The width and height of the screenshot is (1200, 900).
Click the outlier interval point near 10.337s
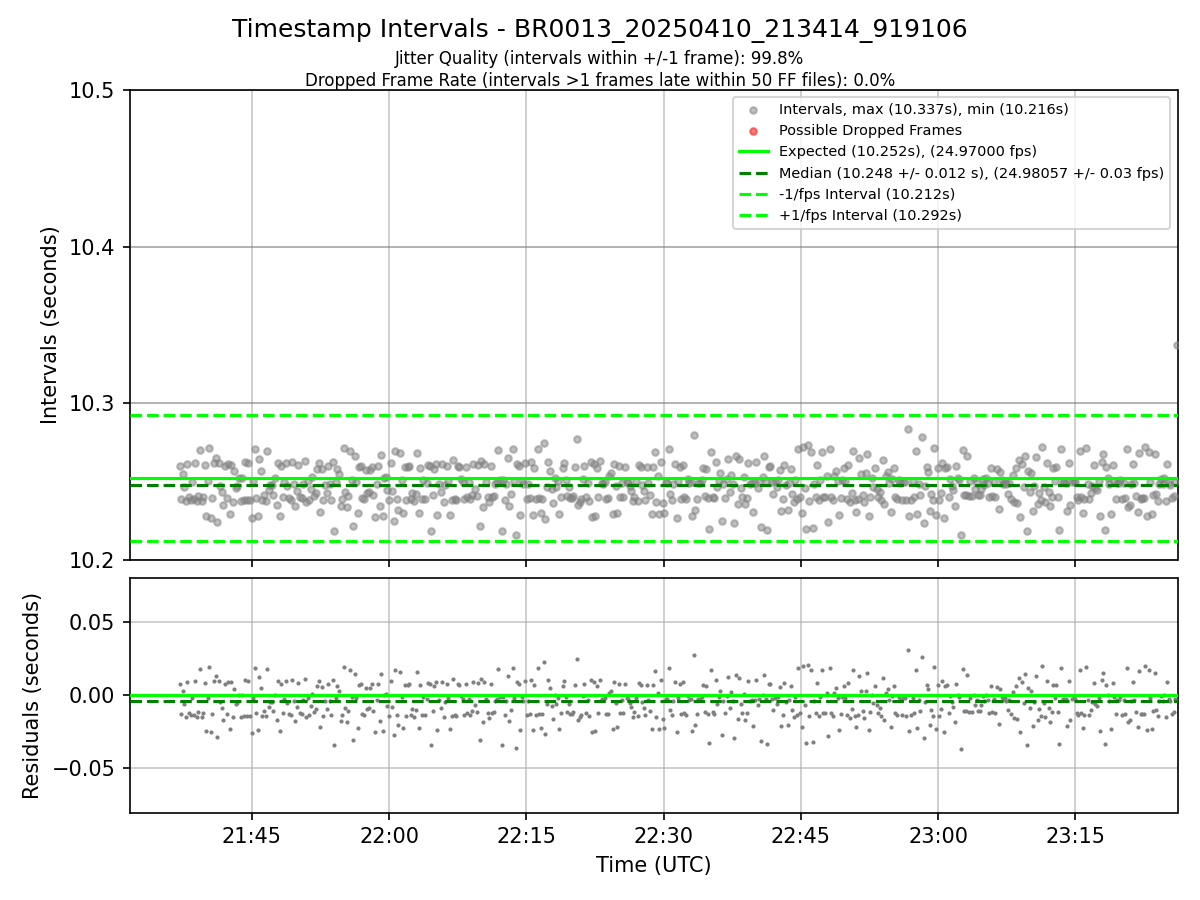point(1176,345)
